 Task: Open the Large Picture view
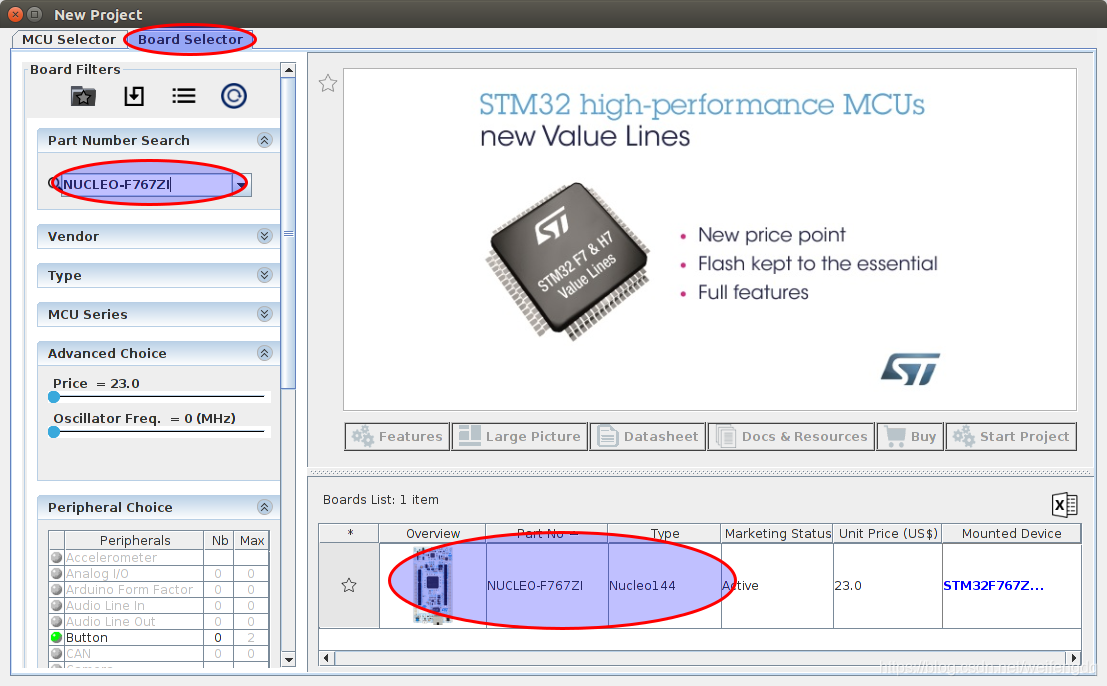point(520,436)
